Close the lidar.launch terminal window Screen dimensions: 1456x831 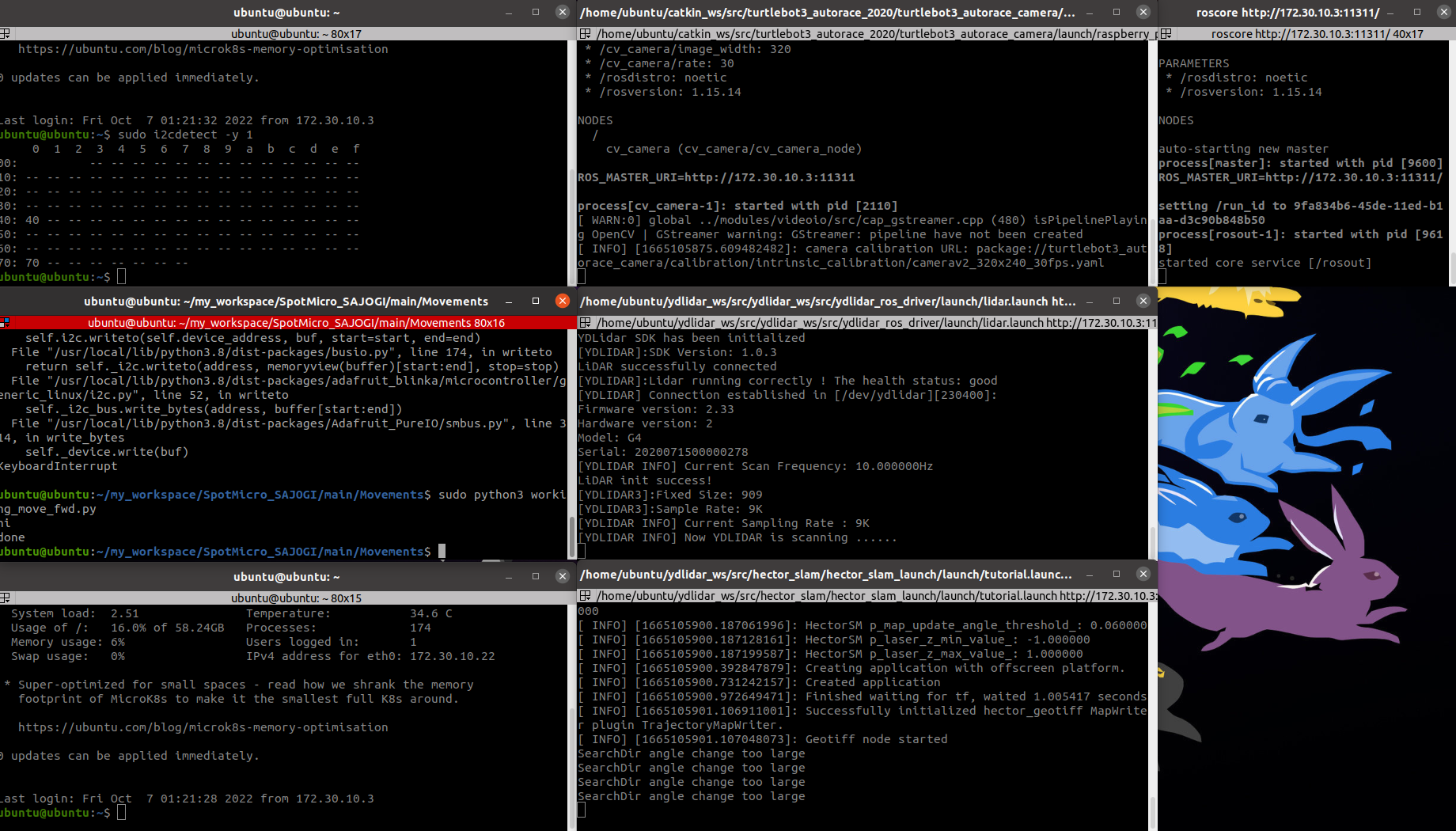[x=1143, y=302]
